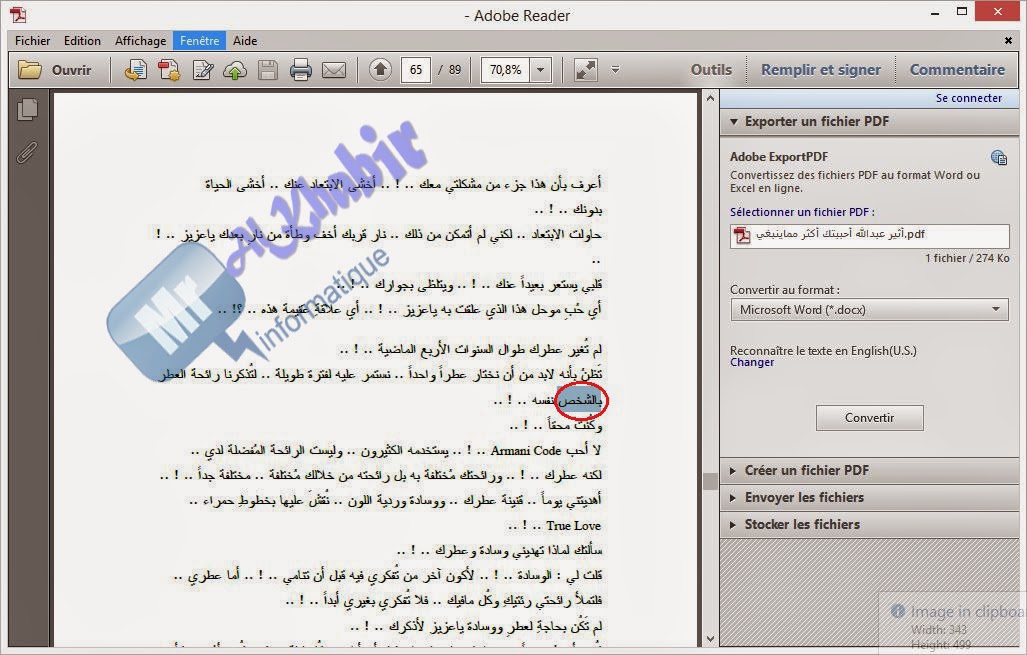This screenshot has height=655, width=1027.
Task: Open the Fenêtre menu
Action: click(x=200, y=41)
